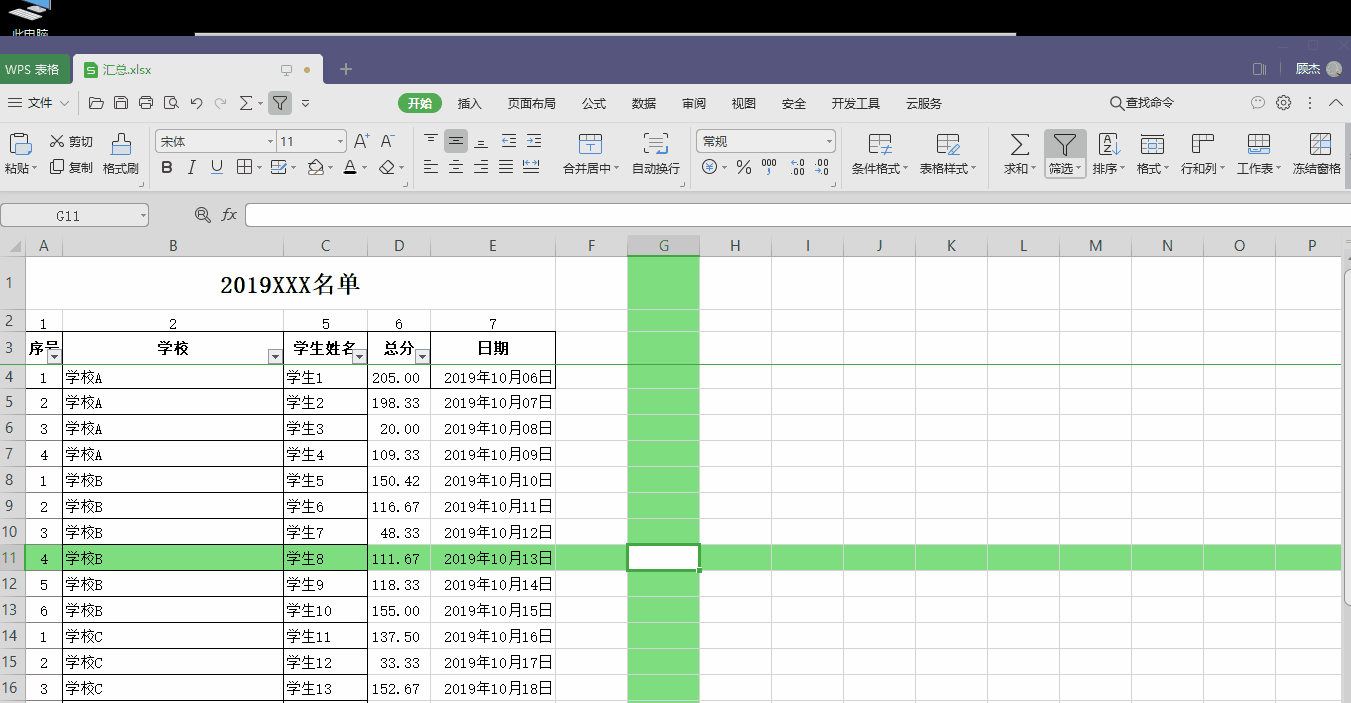Open the filter dropdown on 学校 column header
1351x703 pixels.
click(x=275, y=357)
